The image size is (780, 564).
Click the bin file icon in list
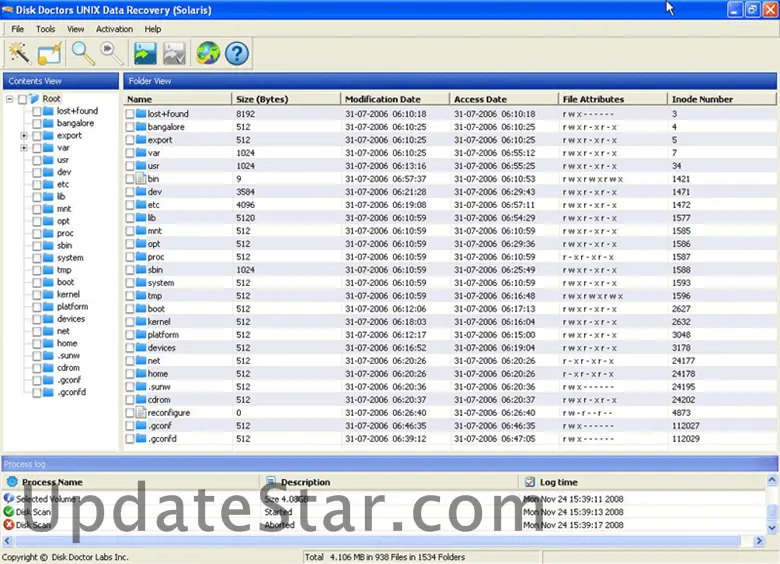point(141,179)
